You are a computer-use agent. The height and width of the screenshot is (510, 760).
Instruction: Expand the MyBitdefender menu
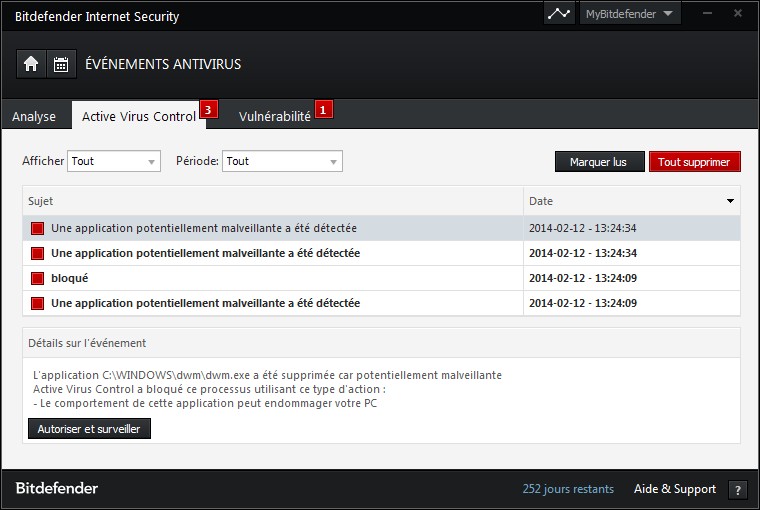click(630, 14)
